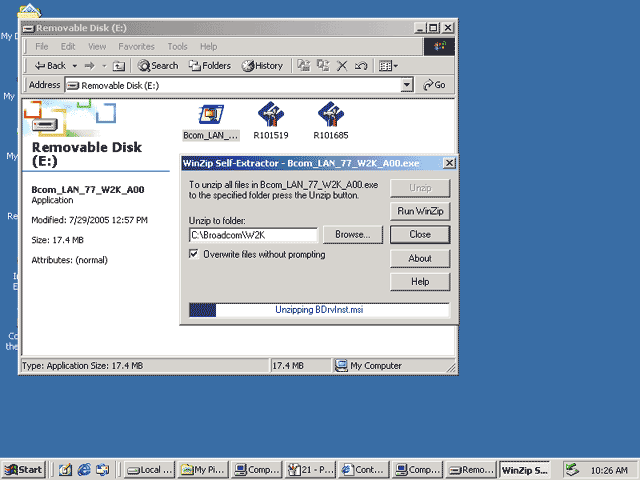Click the Forward arrow toolbar button
This screenshot has width=640, height=480.
pyautogui.click(x=89, y=66)
